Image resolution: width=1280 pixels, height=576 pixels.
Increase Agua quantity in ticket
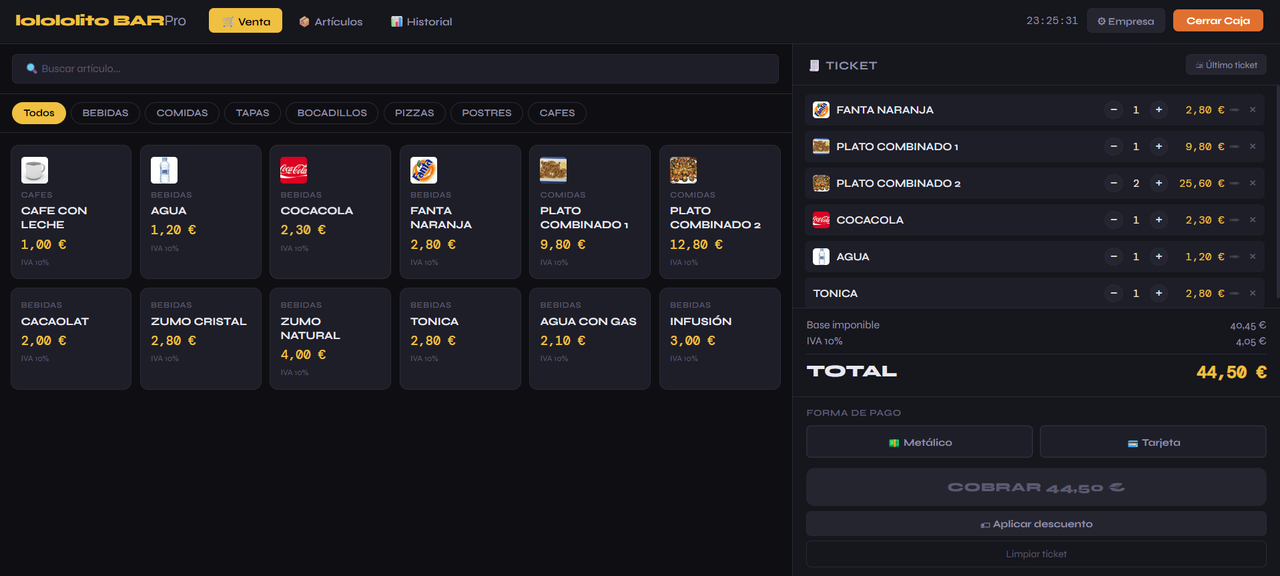click(1159, 257)
